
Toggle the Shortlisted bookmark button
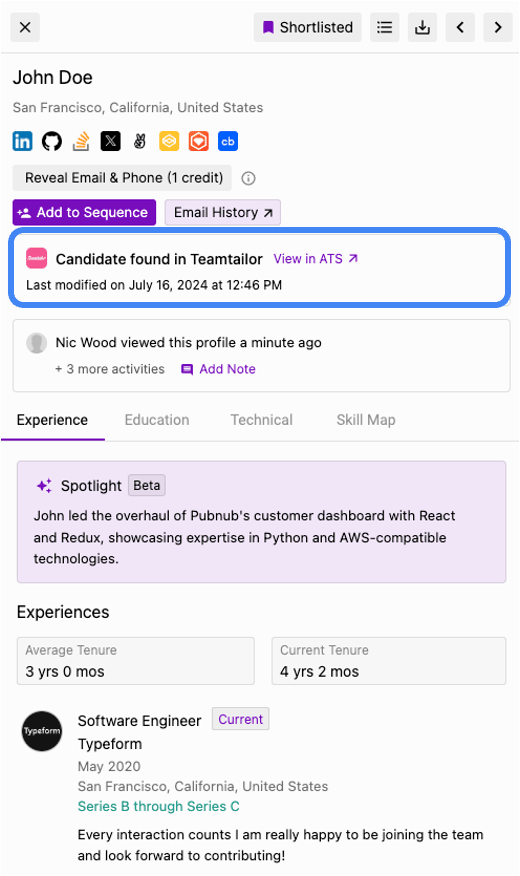tap(308, 27)
